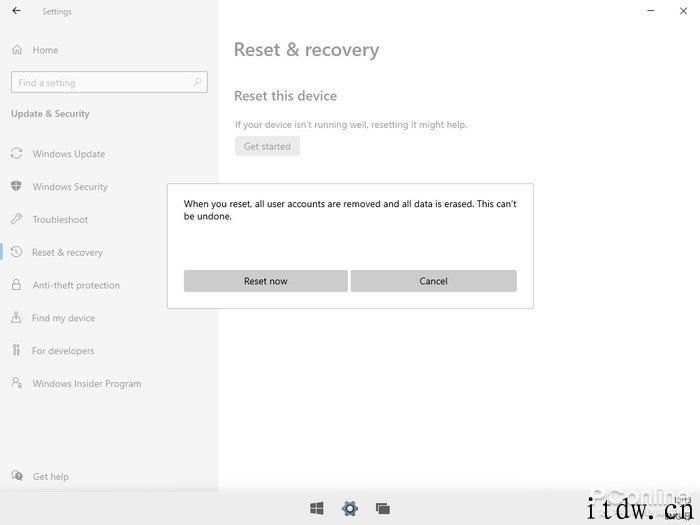Screen dimensions: 700x525
Task: Open Find my device settings
Action: 63,318
